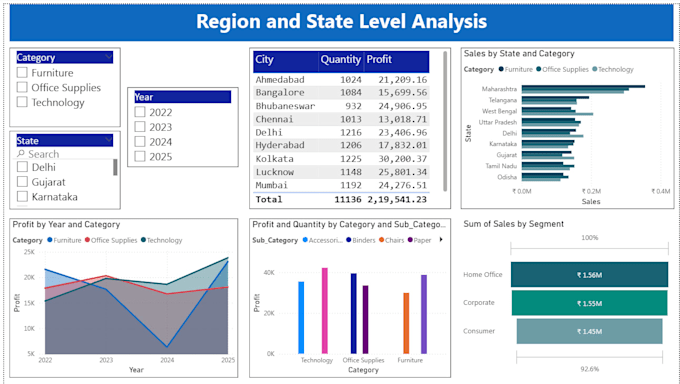The width and height of the screenshot is (680, 384).
Task: Select the Home Office funnel bar
Action: 589,275
